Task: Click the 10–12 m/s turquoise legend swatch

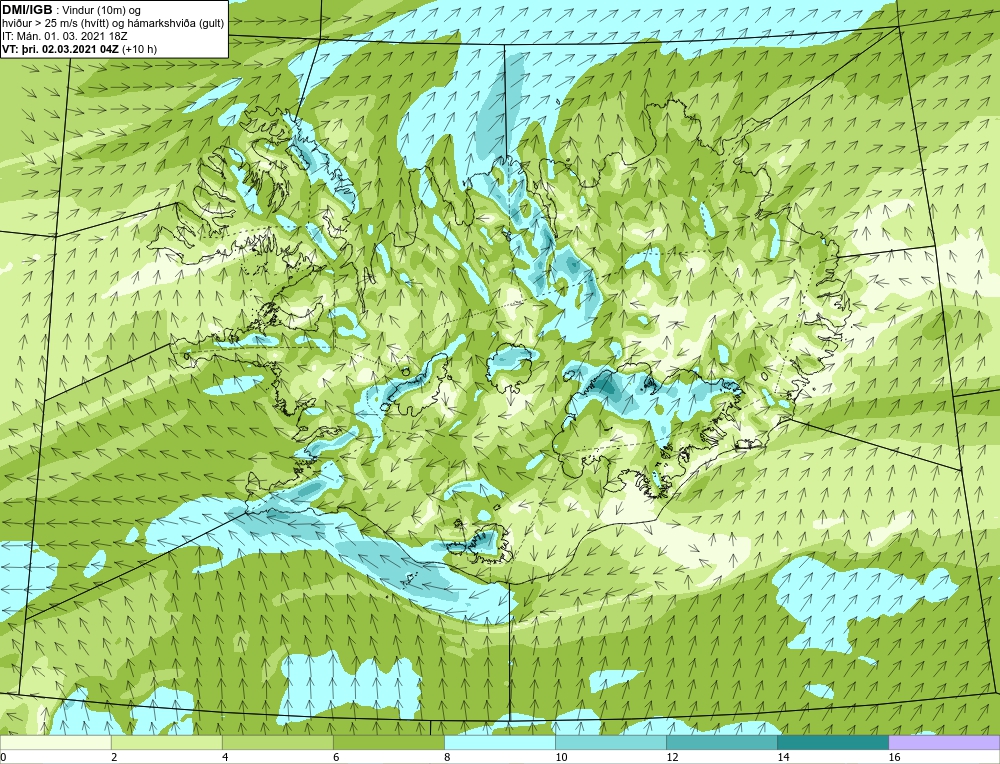Action: pos(610,742)
